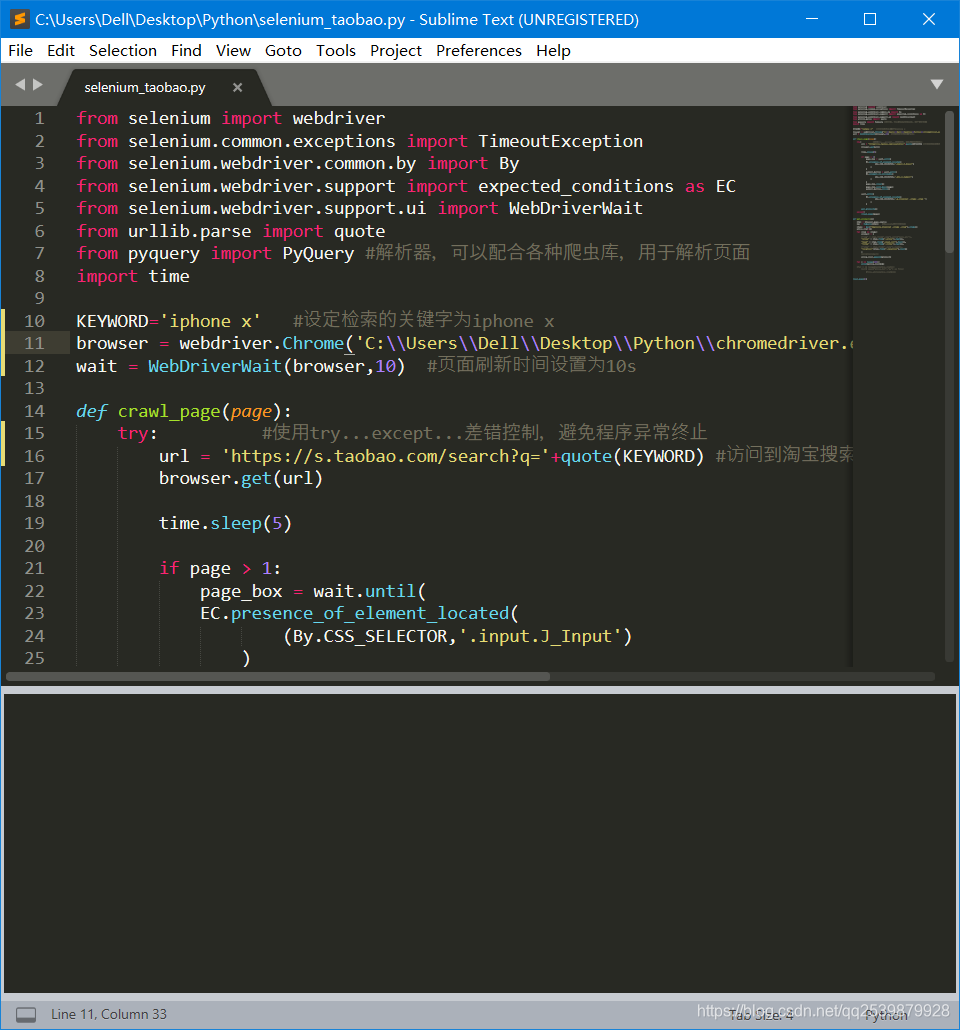Viewport: 960px width, 1030px height.
Task: Open the Help menu
Action: (x=553, y=51)
